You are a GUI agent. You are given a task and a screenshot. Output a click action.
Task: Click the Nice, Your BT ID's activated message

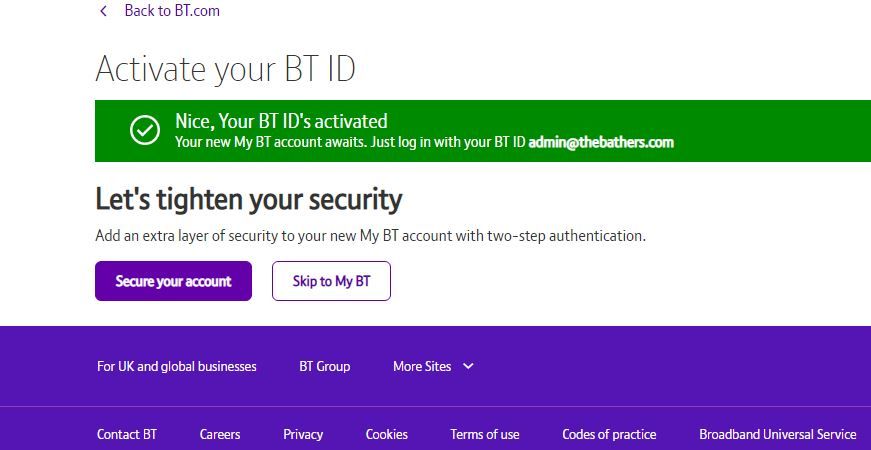click(x=281, y=121)
